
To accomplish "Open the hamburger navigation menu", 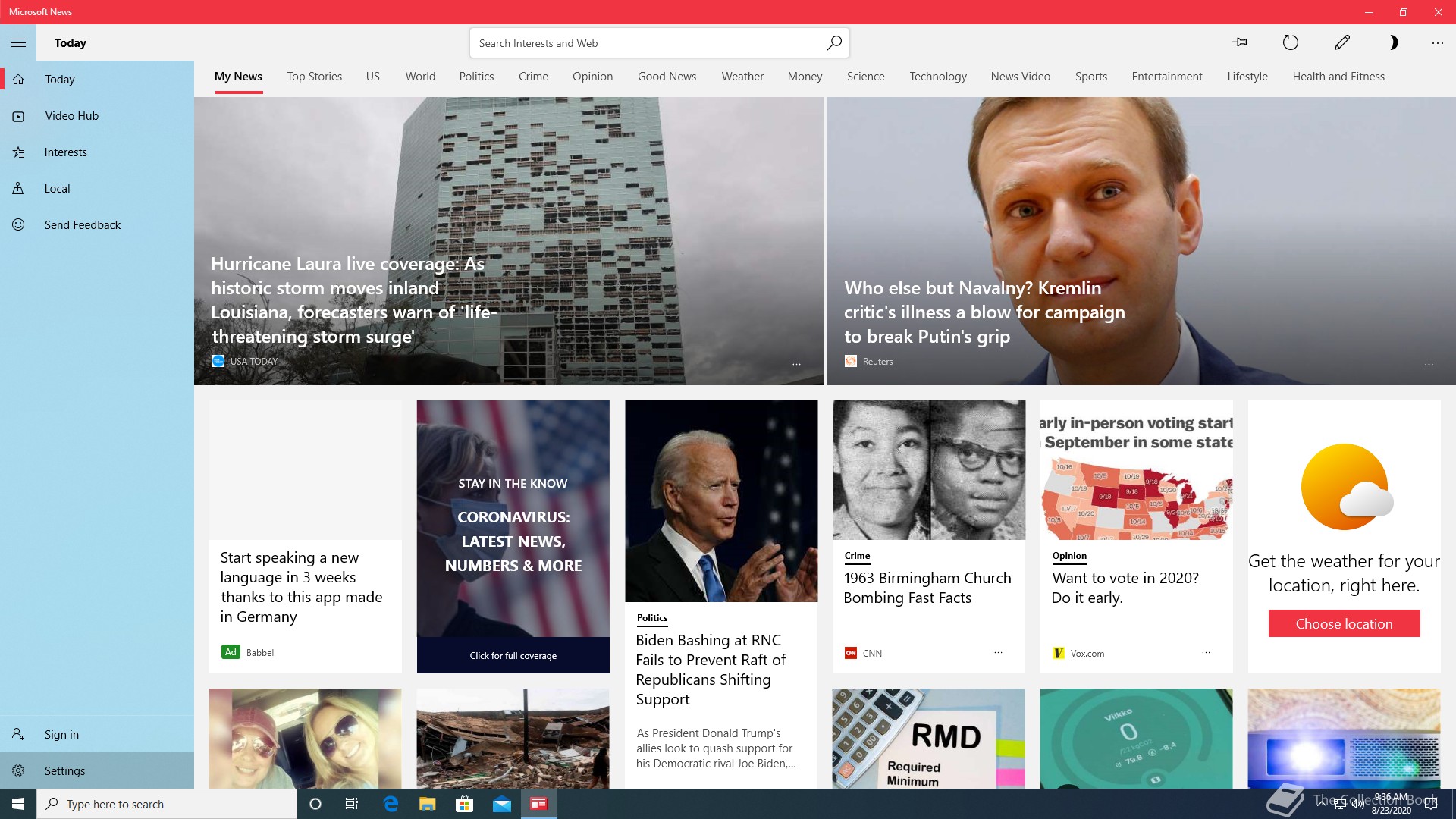I will click(18, 42).
